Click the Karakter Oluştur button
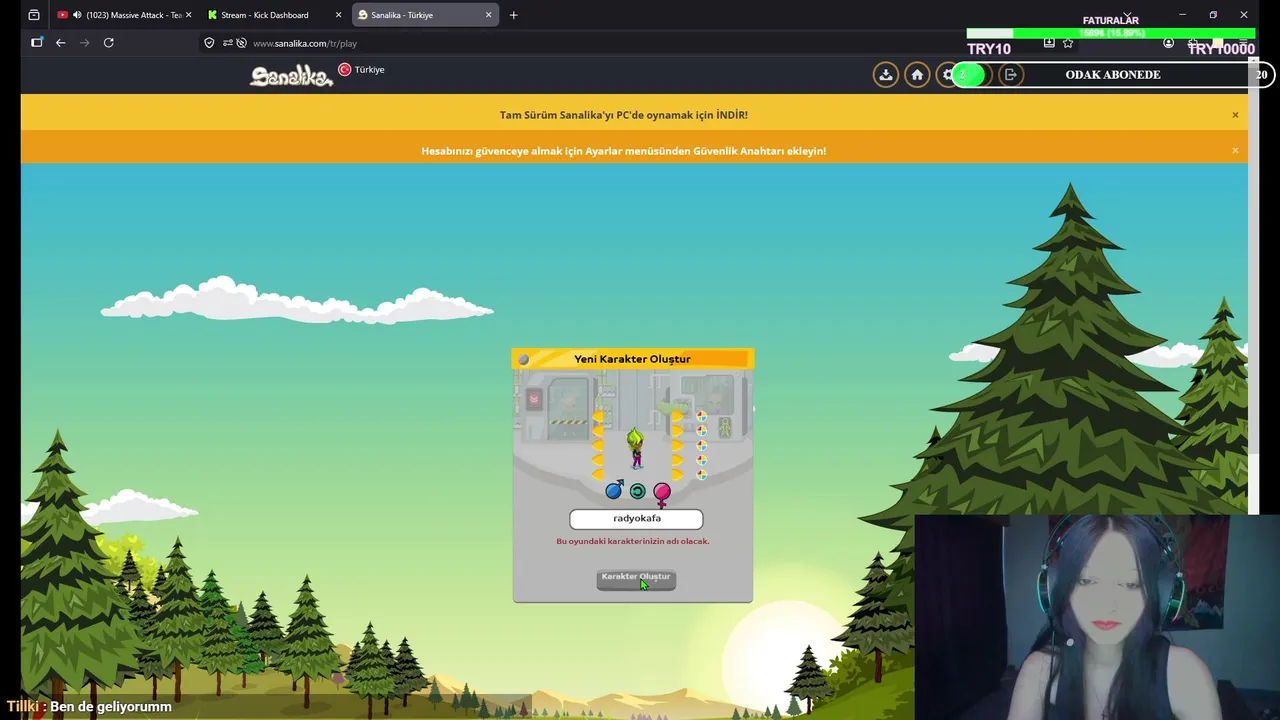The width and height of the screenshot is (1280, 720). 636,579
